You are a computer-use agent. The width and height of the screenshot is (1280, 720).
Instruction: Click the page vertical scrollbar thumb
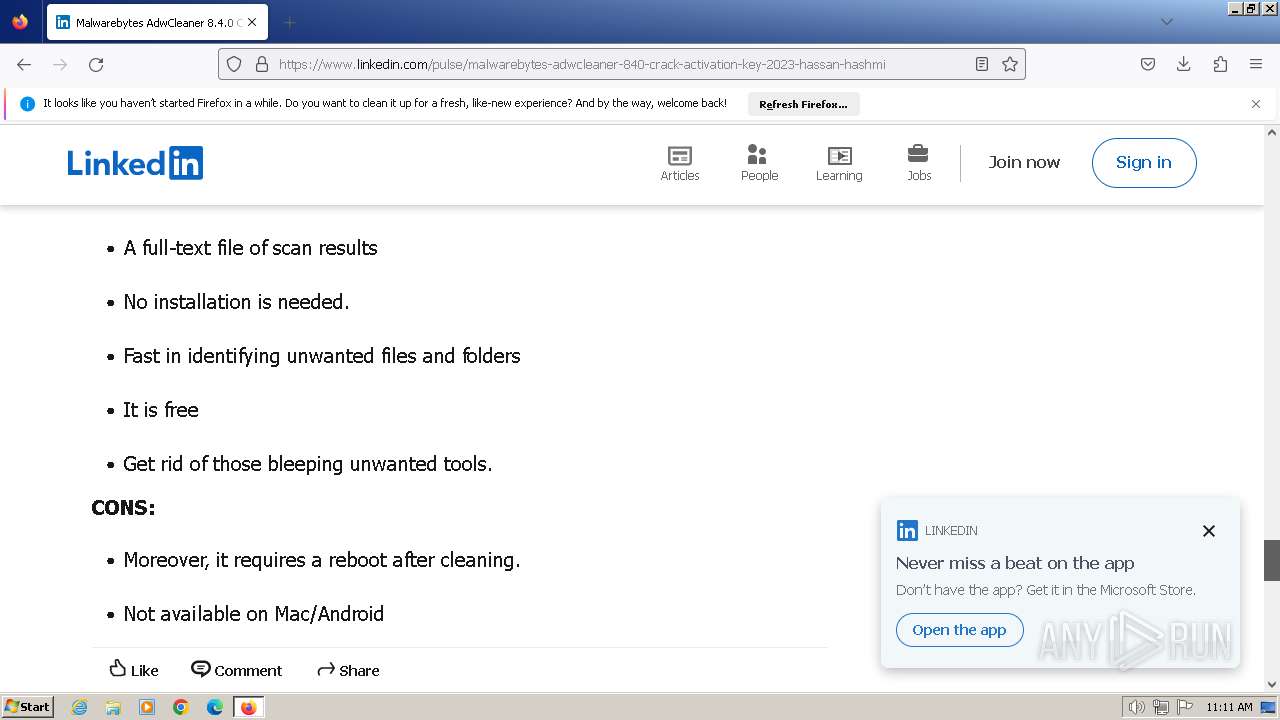(x=1272, y=560)
